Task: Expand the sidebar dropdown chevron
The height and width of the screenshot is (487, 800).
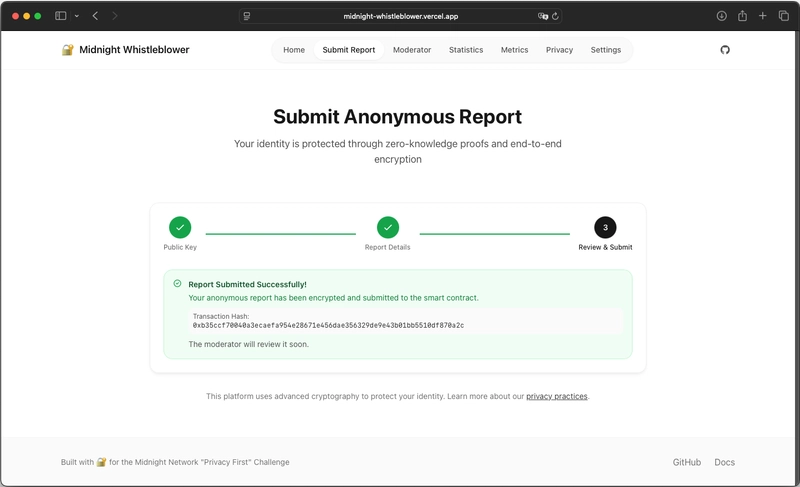Action: pyautogui.click(x=76, y=16)
